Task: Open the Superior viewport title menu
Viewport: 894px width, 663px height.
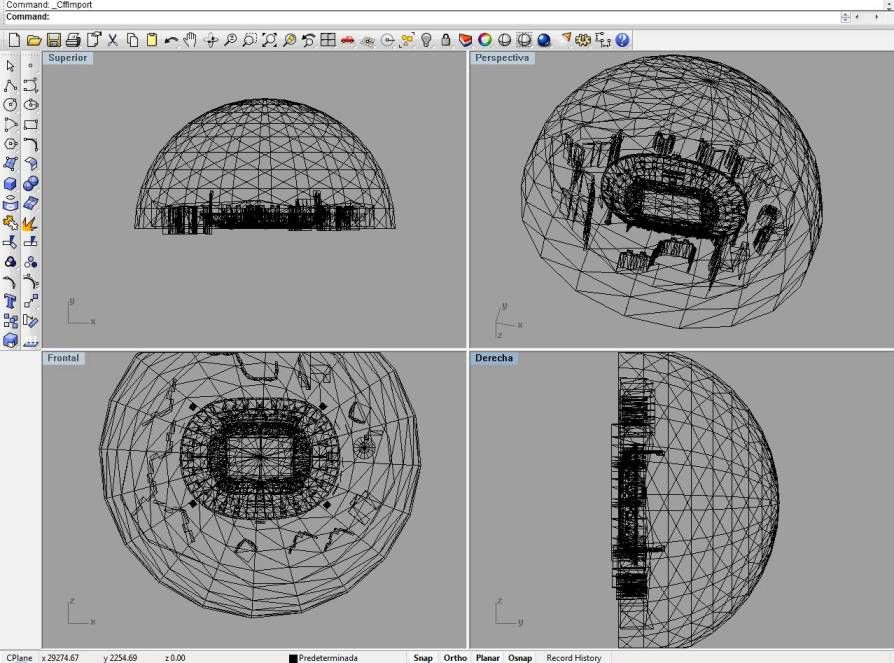Action: 68,58
